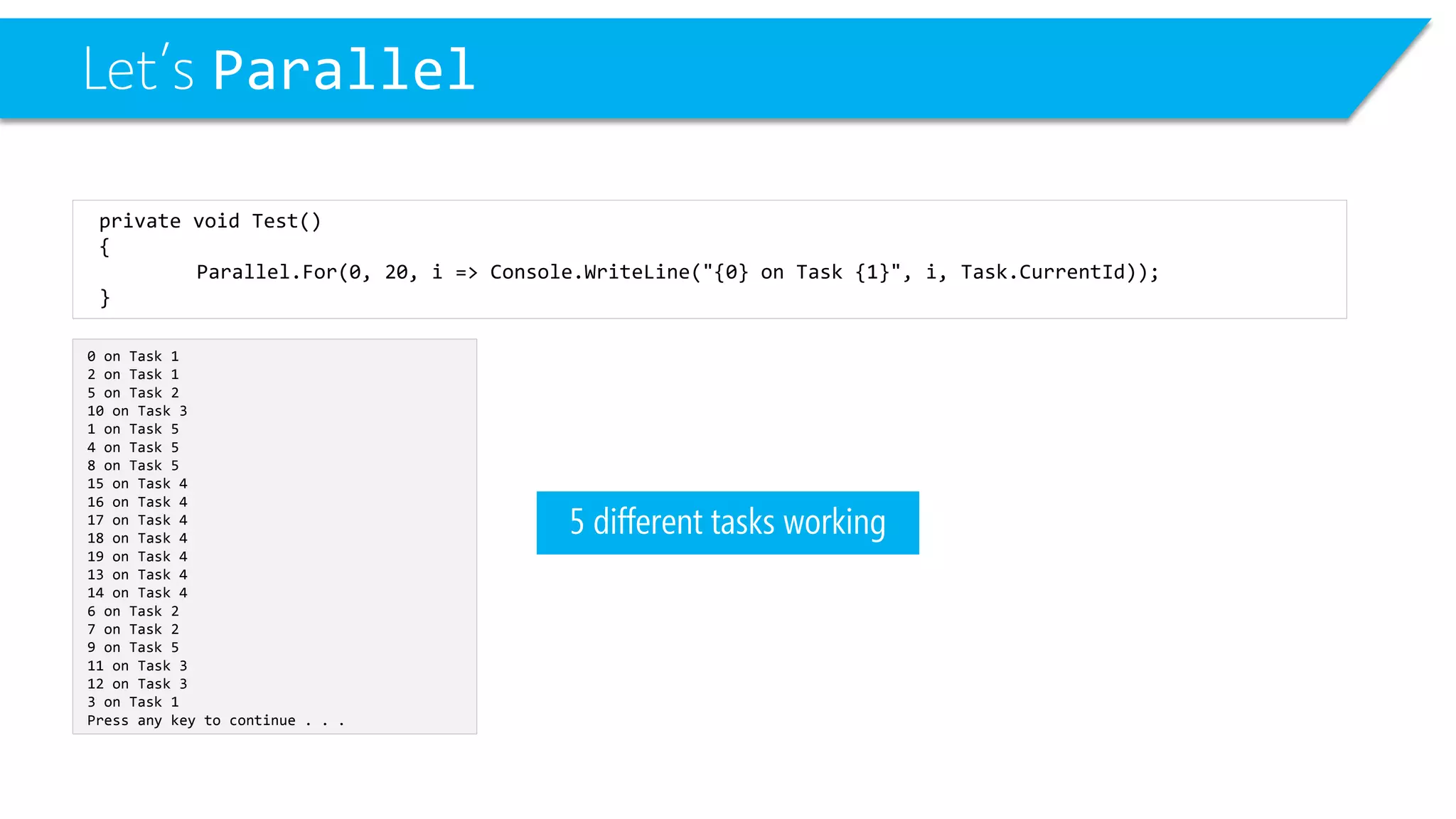
Task: Click the 'Let's Parallel' slide title
Action: (279, 69)
